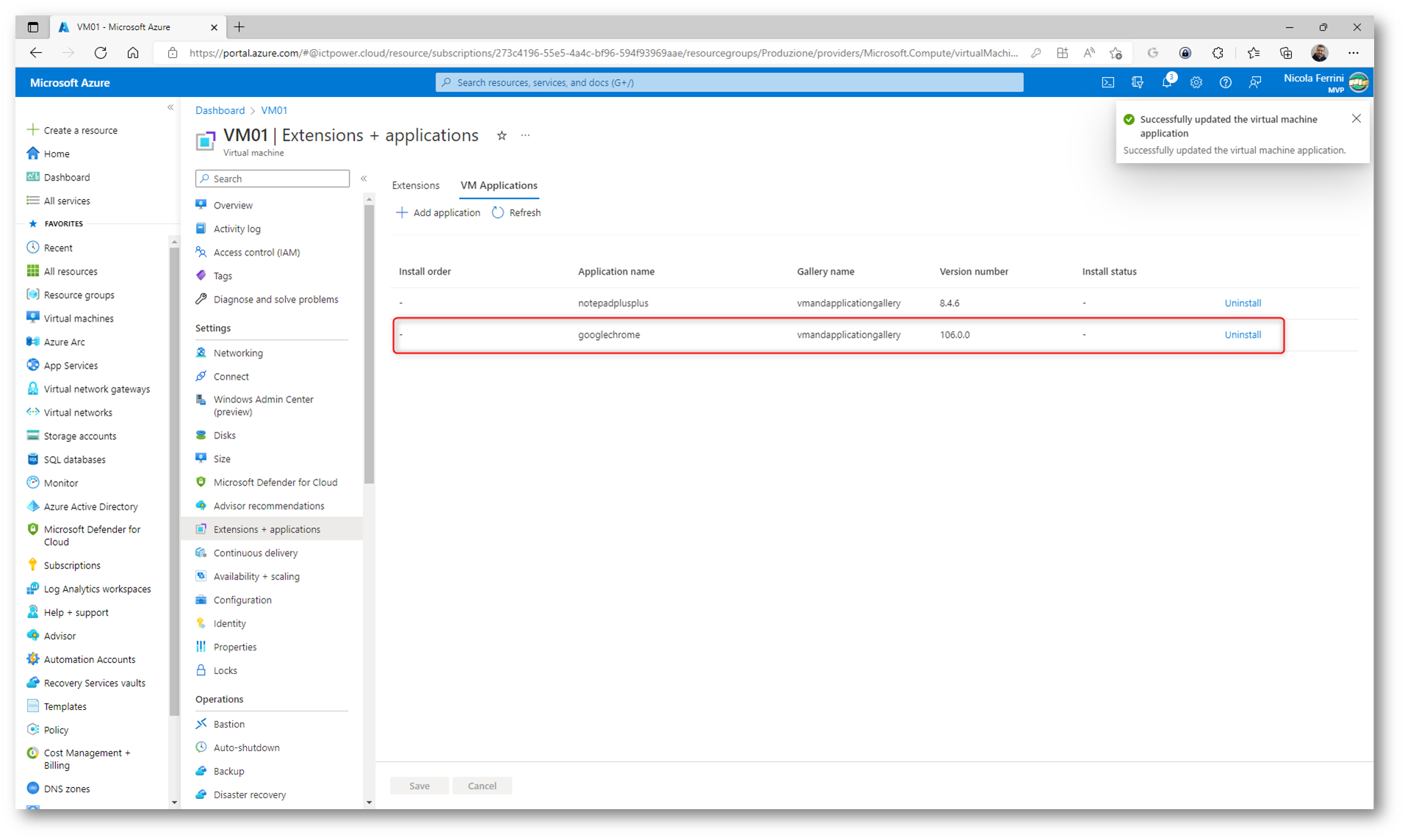Focus the Azure global search bar
The image size is (1405, 840).
(x=729, y=83)
